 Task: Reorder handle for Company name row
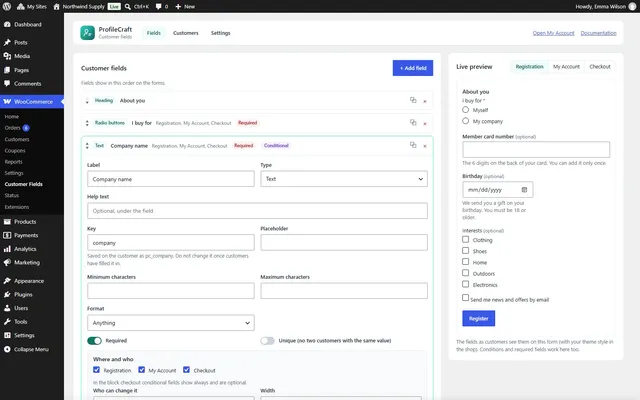point(87,146)
